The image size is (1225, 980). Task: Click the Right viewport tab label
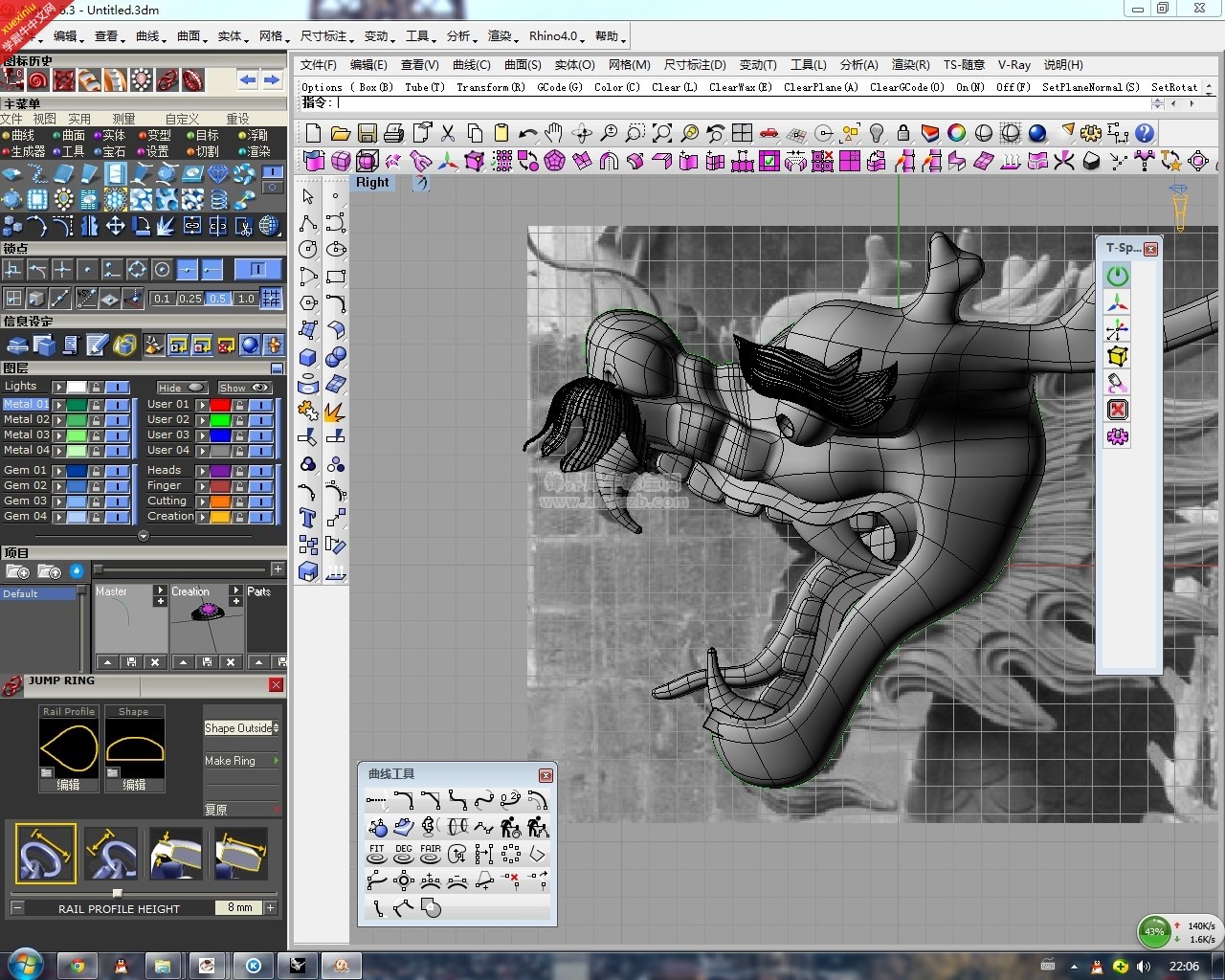(x=373, y=182)
